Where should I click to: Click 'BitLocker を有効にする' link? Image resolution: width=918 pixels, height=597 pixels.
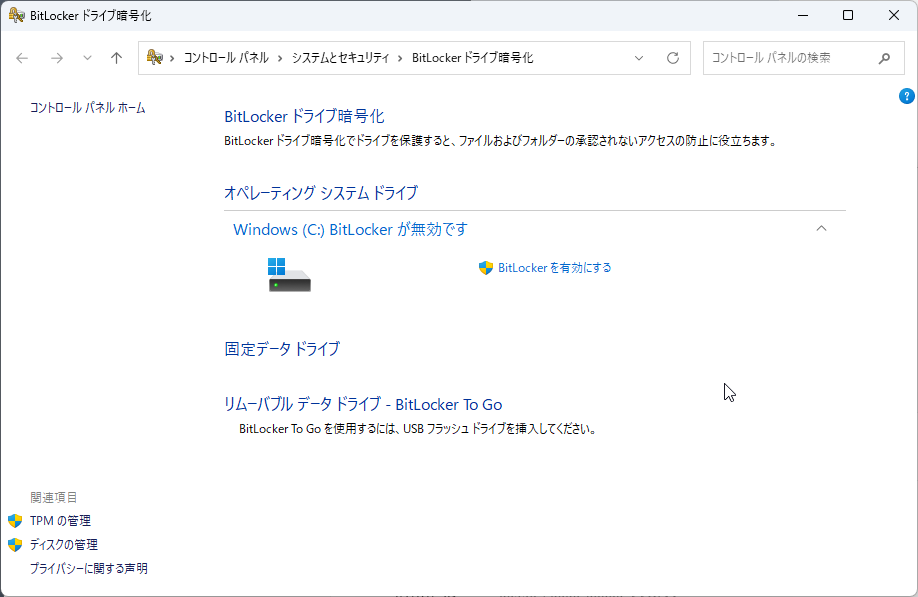click(554, 268)
